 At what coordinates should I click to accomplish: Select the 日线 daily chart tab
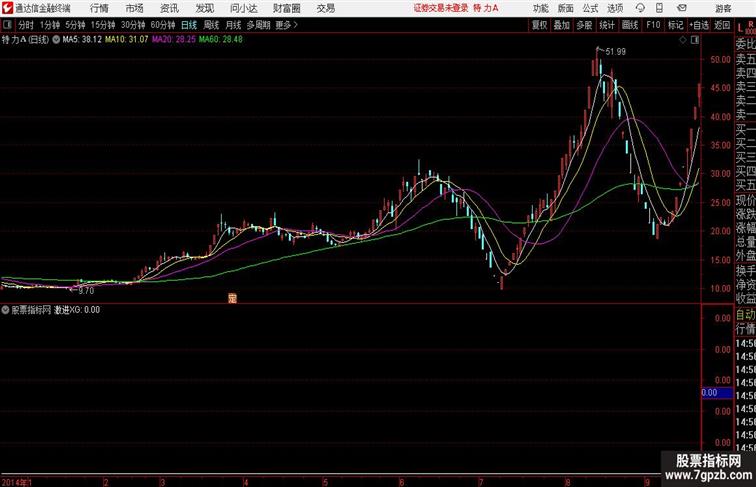tap(189, 25)
